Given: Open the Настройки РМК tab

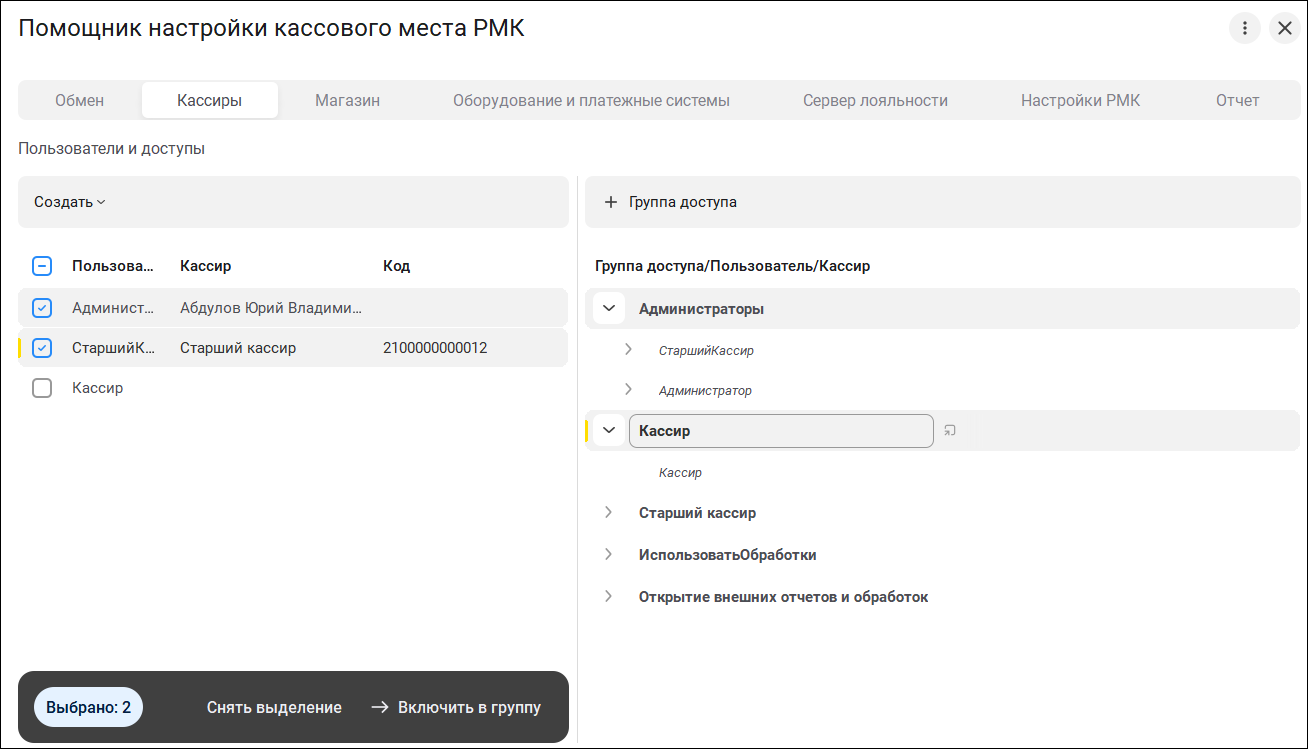Looking at the screenshot, I should tap(1080, 100).
